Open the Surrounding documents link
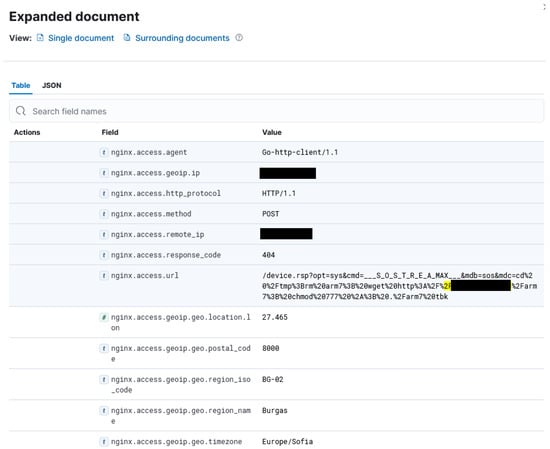Screen dimensions: 550x449 pos(182,38)
